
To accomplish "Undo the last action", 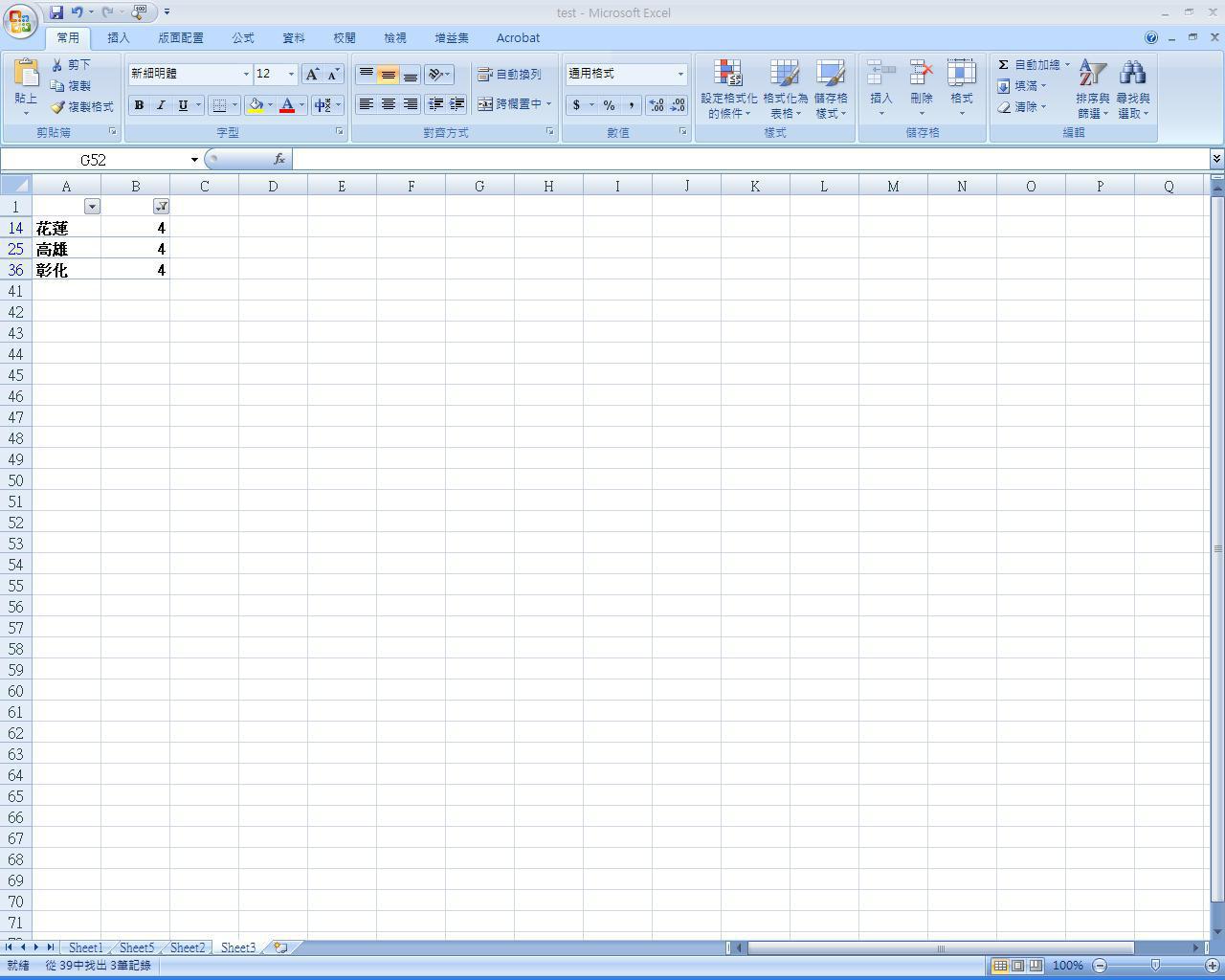I will pos(77,12).
